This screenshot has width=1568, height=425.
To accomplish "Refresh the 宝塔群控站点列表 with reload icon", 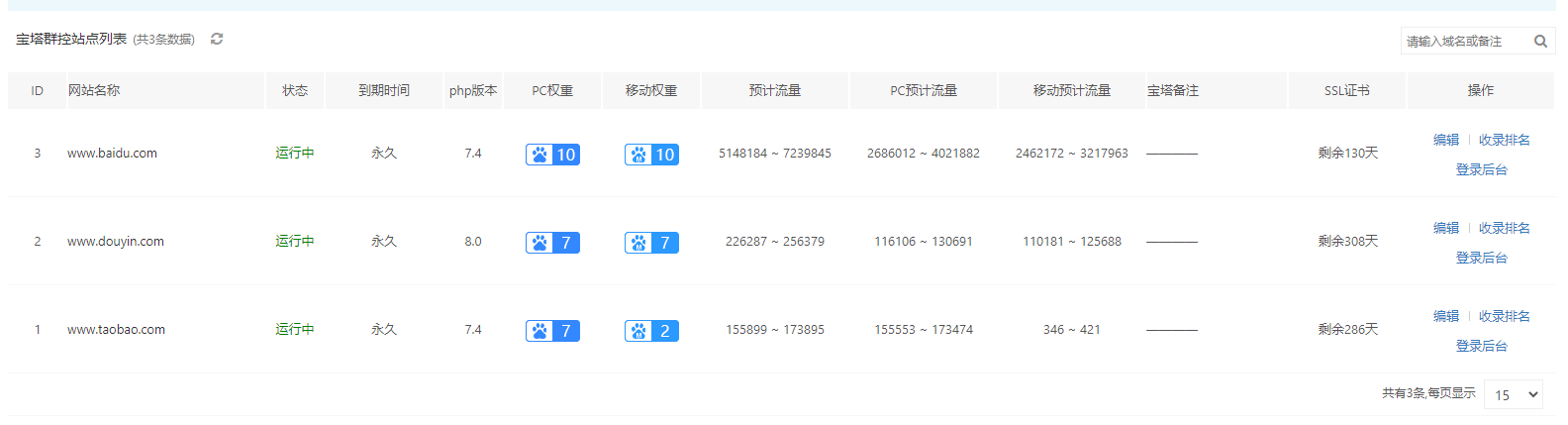I will pos(217,39).
